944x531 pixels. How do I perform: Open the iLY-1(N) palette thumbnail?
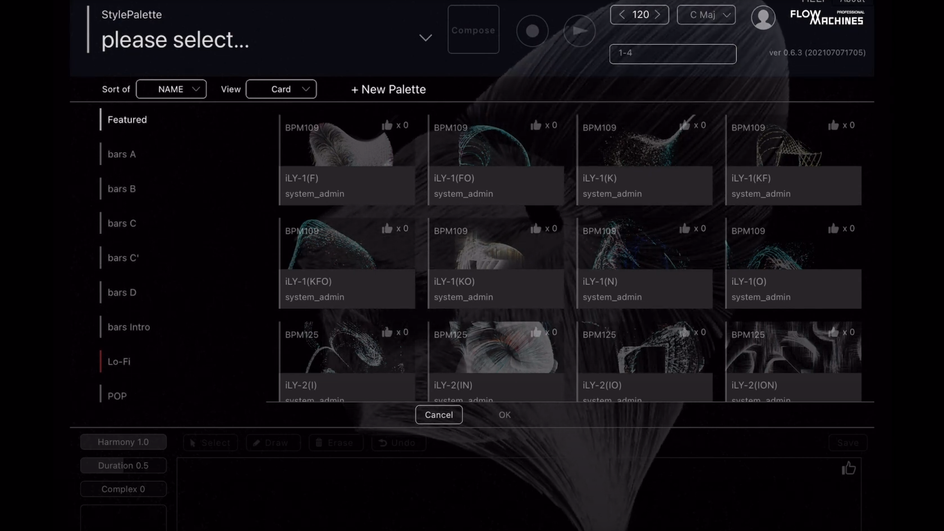pos(645,244)
